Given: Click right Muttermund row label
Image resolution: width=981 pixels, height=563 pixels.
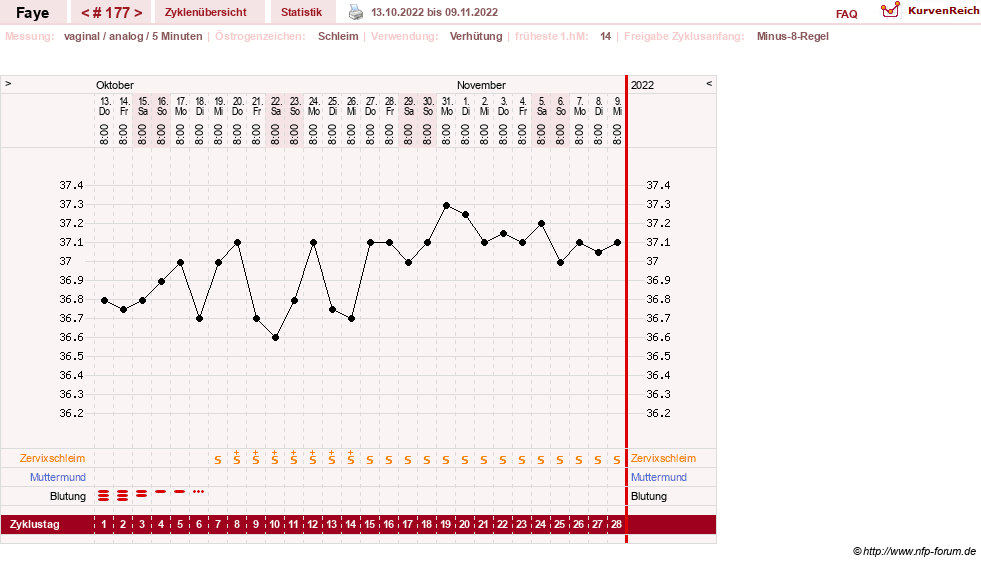Looking at the screenshot, I should pyautogui.click(x=659, y=477).
